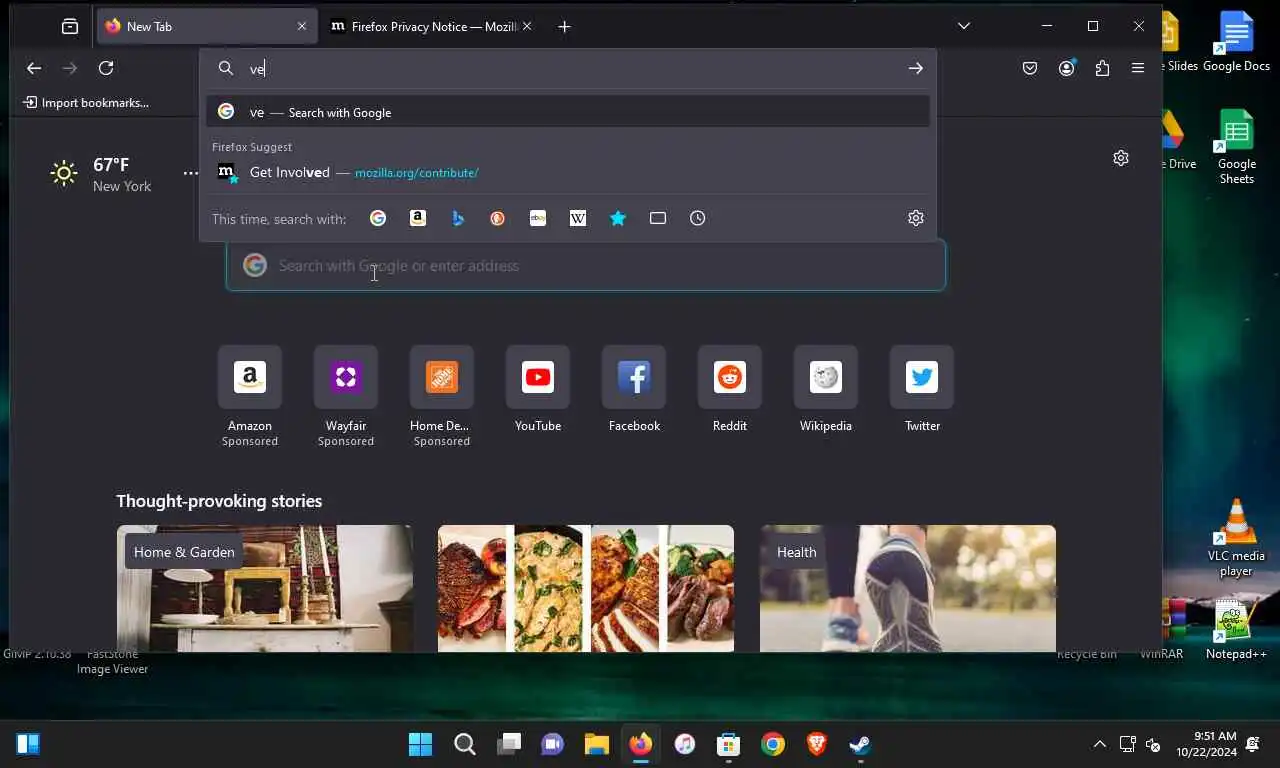Save to Pocket icon
Image resolution: width=1280 pixels, height=768 pixels.
click(x=1030, y=68)
